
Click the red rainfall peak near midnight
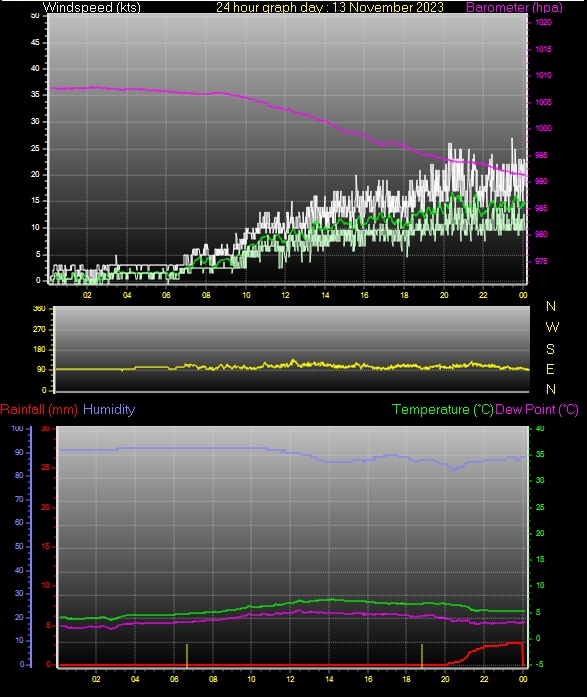[515, 643]
